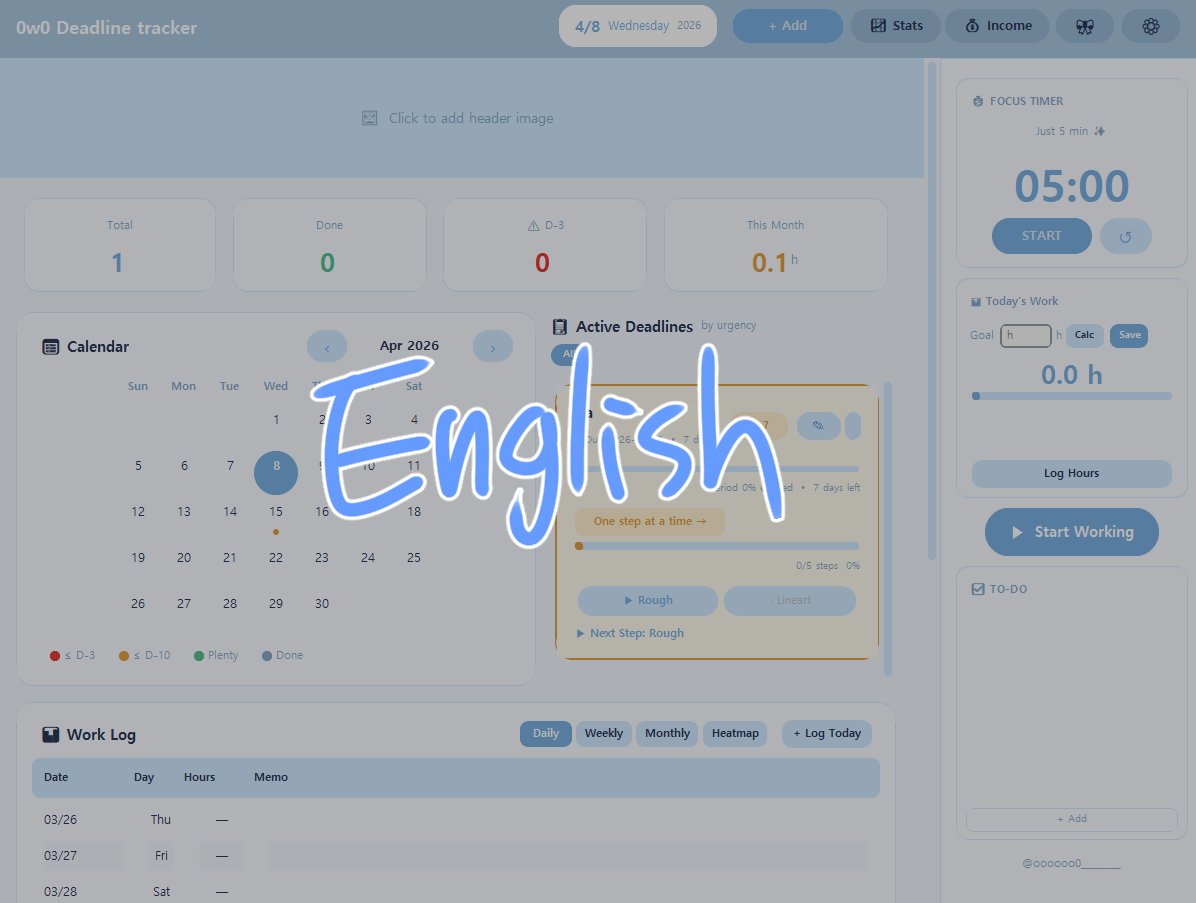Viewport: 1196px width, 903px height.
Task: Click the Focus Timer stopwatch icon
Action: (x=978, y=101)
